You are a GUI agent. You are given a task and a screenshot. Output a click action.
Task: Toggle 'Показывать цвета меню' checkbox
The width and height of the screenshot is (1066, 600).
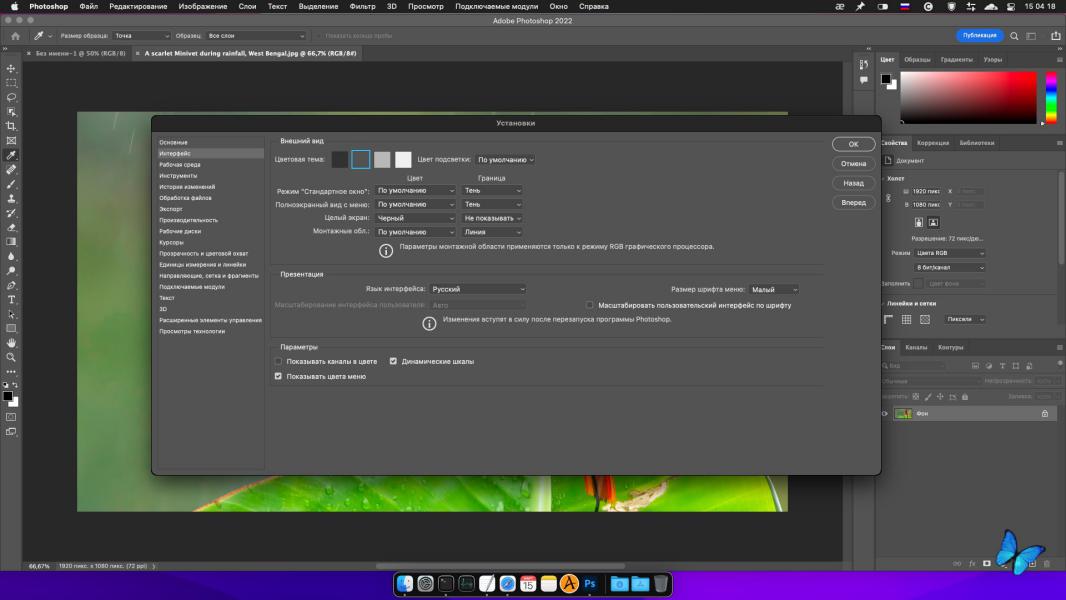point(279,376)
